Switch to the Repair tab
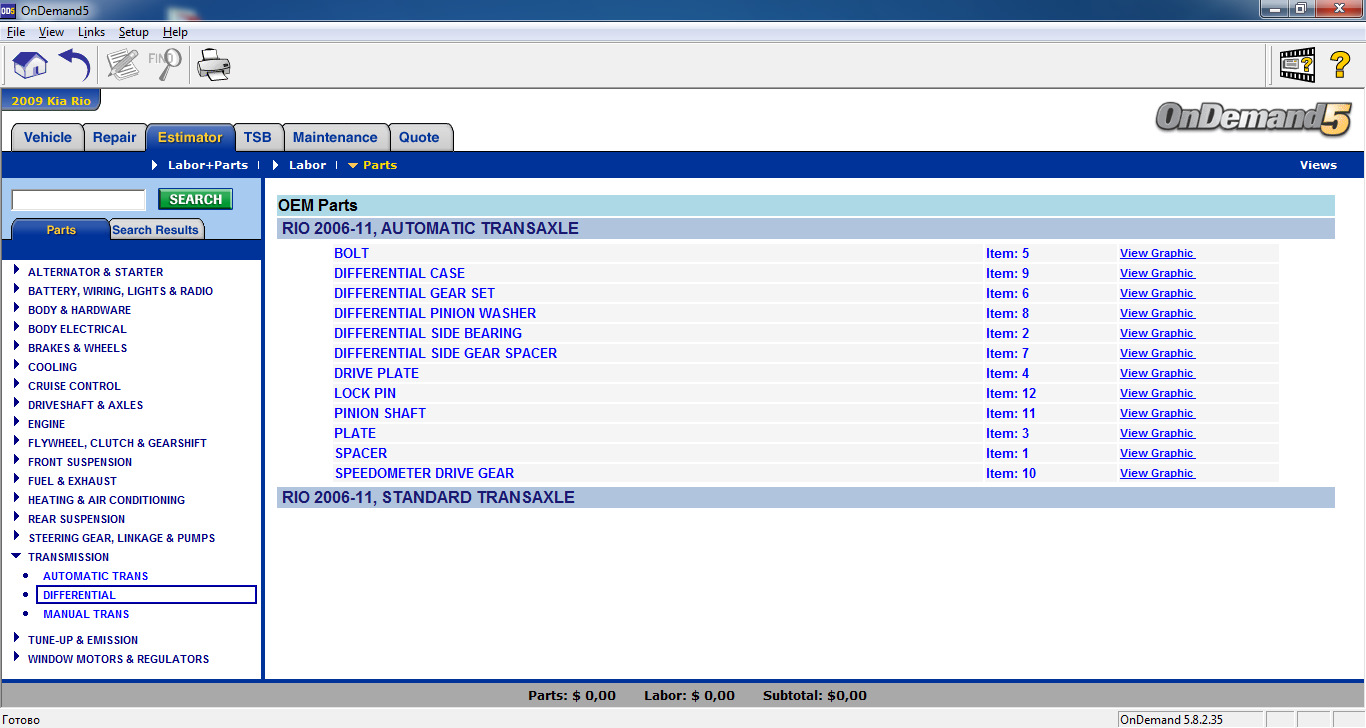 pos(115,138)
